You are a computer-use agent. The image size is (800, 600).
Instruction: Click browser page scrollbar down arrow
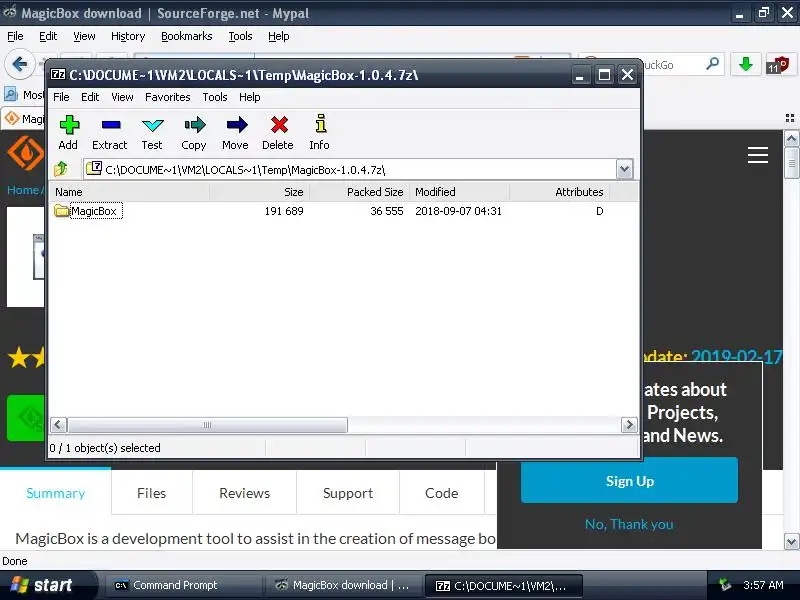coord(791,541)
